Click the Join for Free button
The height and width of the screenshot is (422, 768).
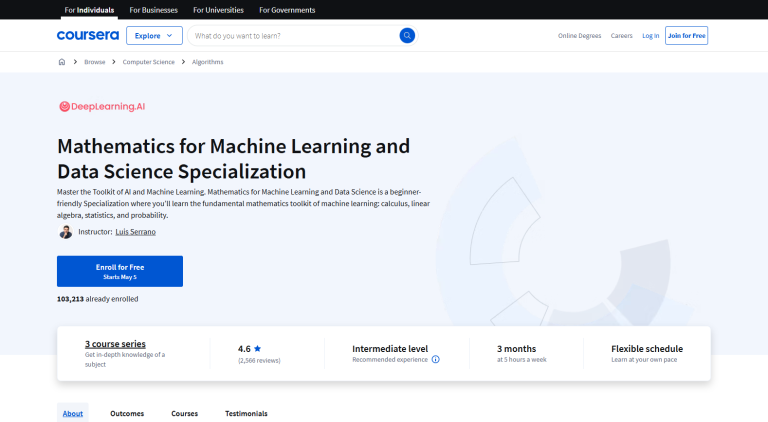pos(686,35)
